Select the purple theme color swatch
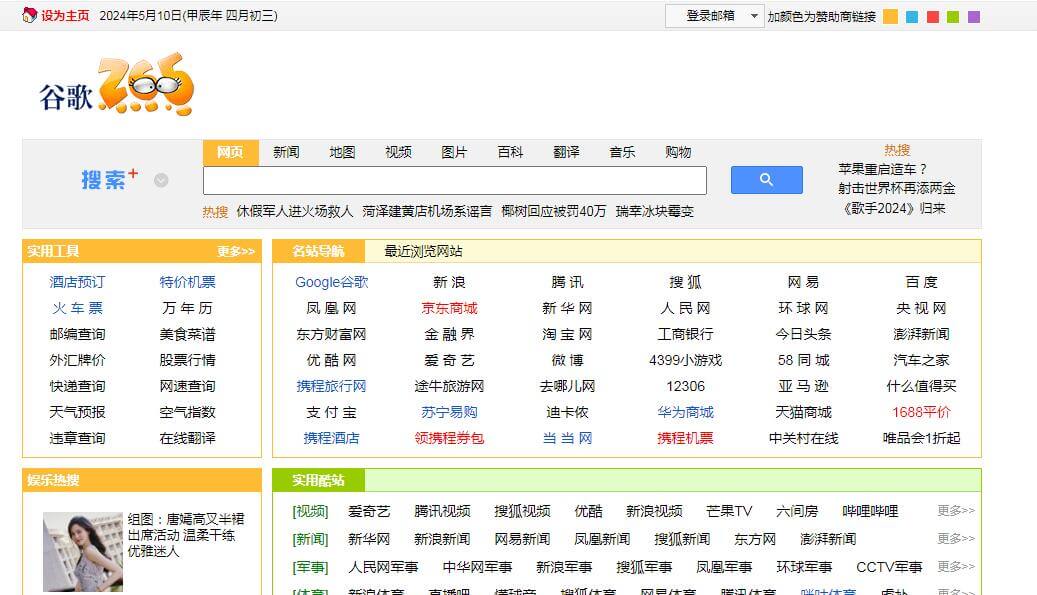1037x595 pixels. (x=974, y=17)
